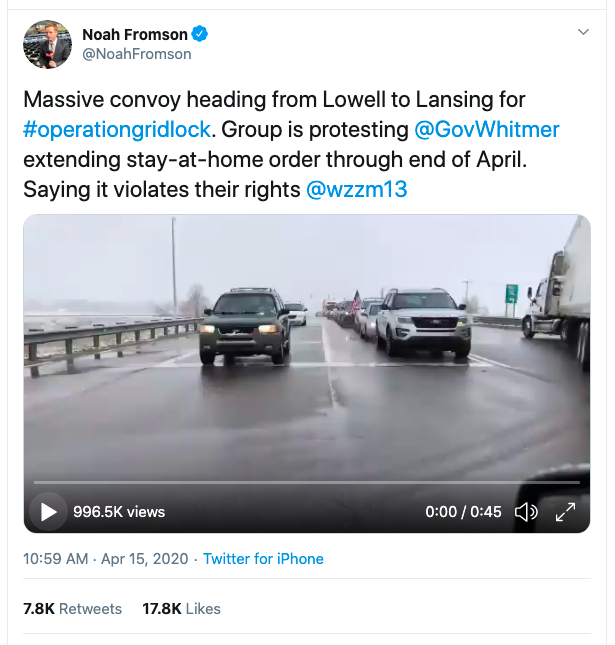Click the Twitter for iPhone source link
This screenshot has height=645, width=615.
(x=263, y=559)
